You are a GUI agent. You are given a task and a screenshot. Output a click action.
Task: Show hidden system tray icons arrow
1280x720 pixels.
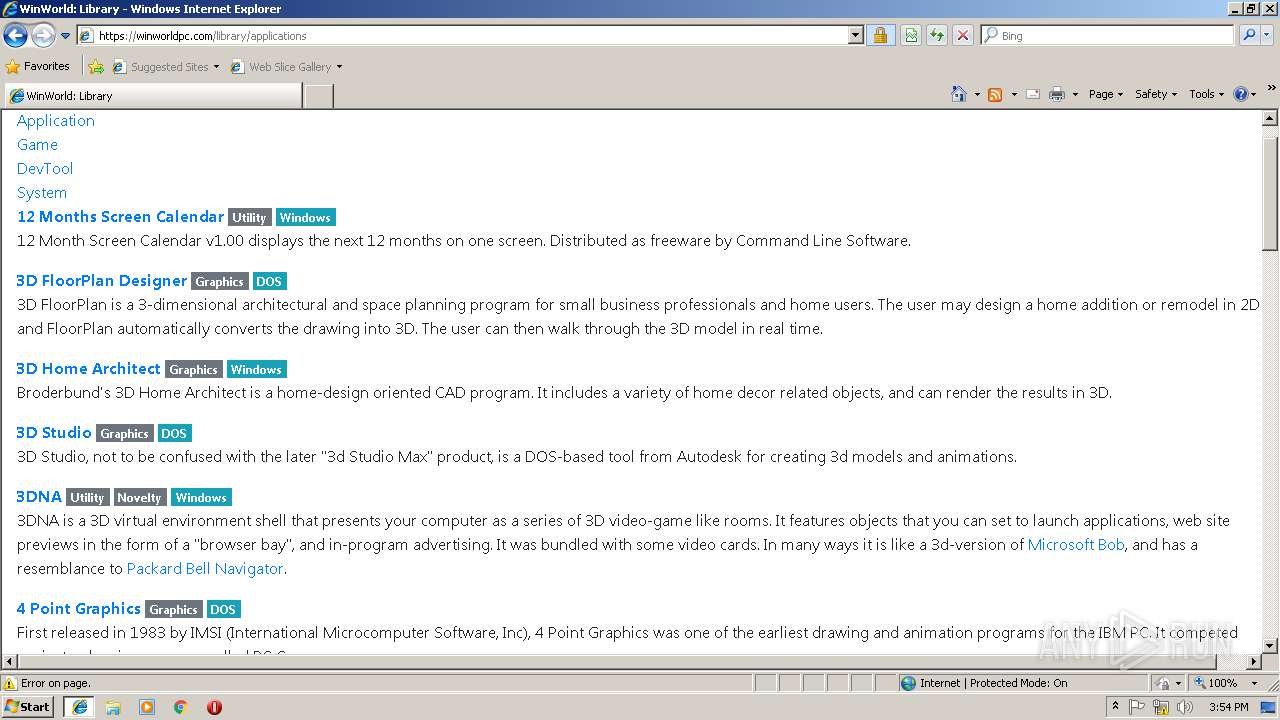(x=1115, y=707)
